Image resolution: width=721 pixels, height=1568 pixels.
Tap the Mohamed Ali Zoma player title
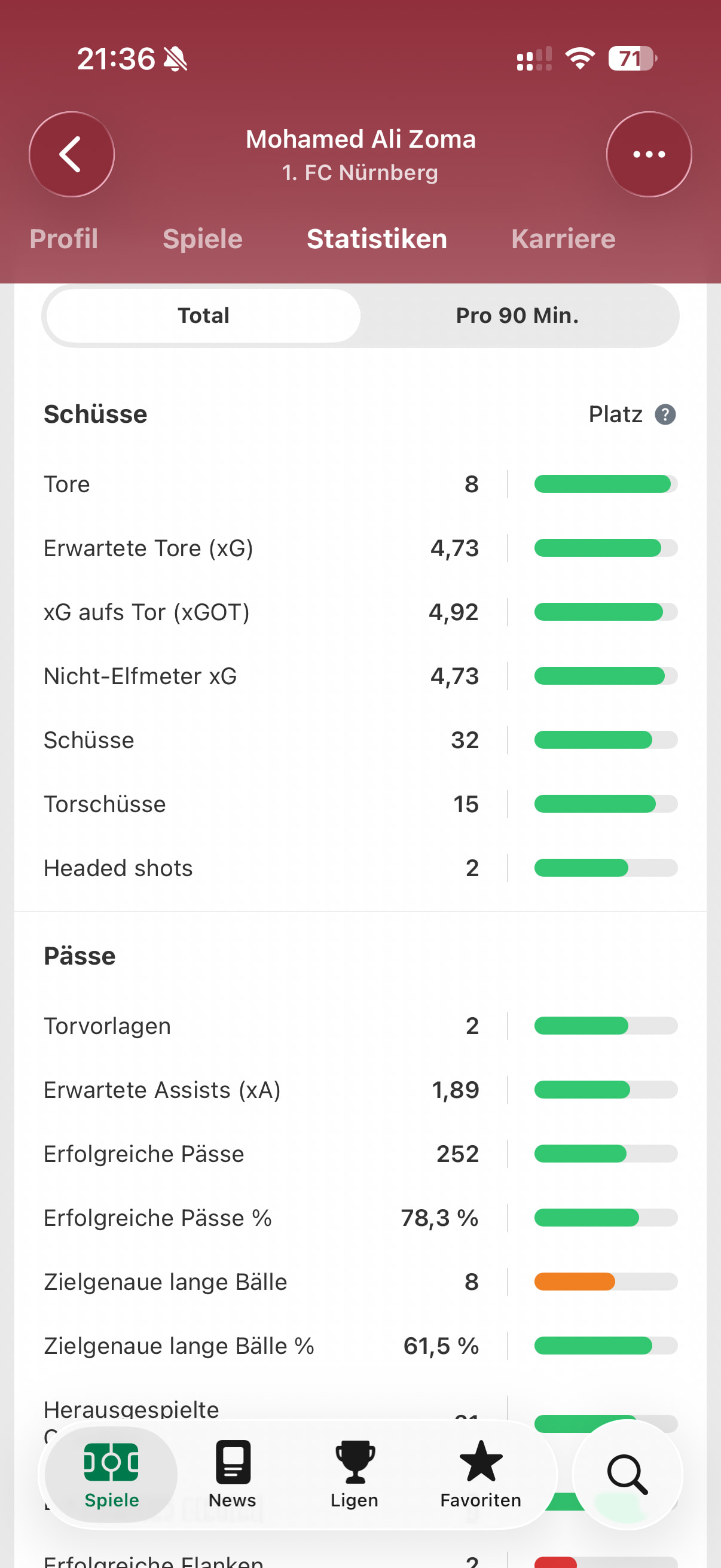pyautogui.click(x=360, y=139)
